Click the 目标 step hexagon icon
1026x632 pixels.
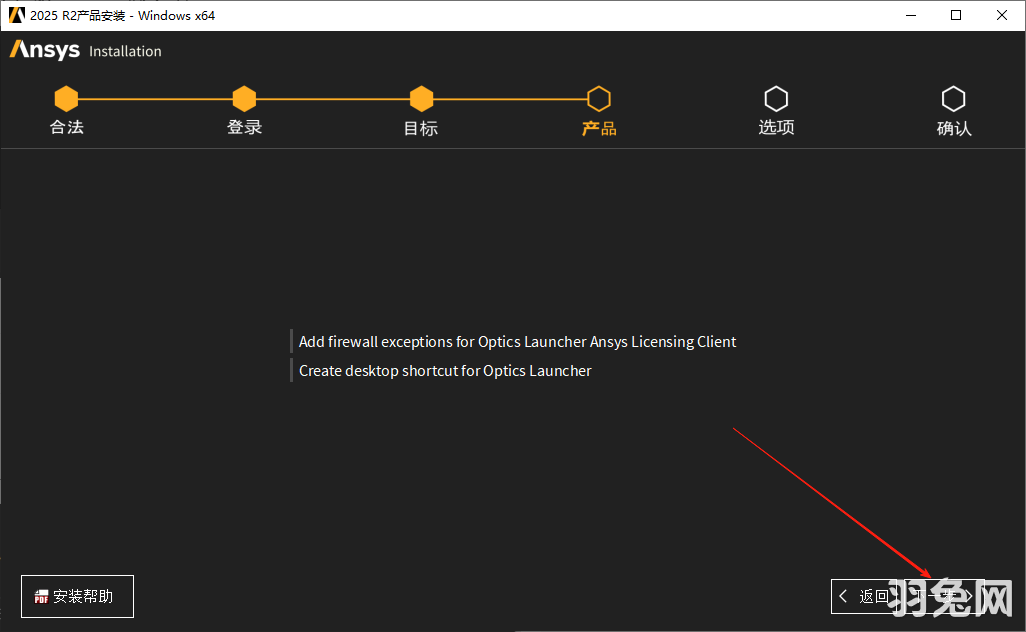tap(421, 99)
